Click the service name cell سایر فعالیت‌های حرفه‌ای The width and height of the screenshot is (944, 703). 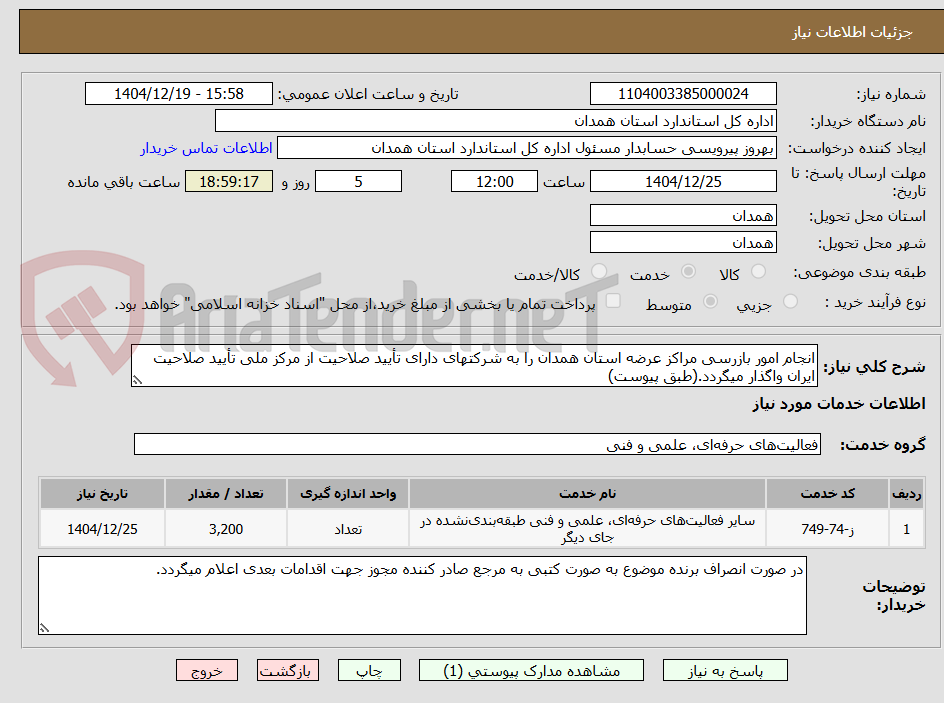pos(587,529)
